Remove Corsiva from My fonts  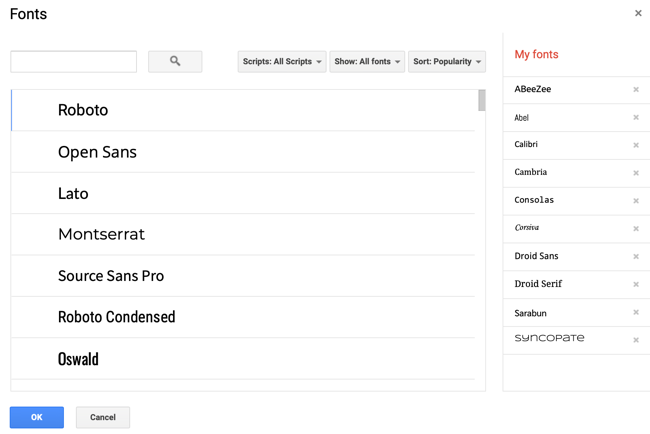(x=636, y=229)
